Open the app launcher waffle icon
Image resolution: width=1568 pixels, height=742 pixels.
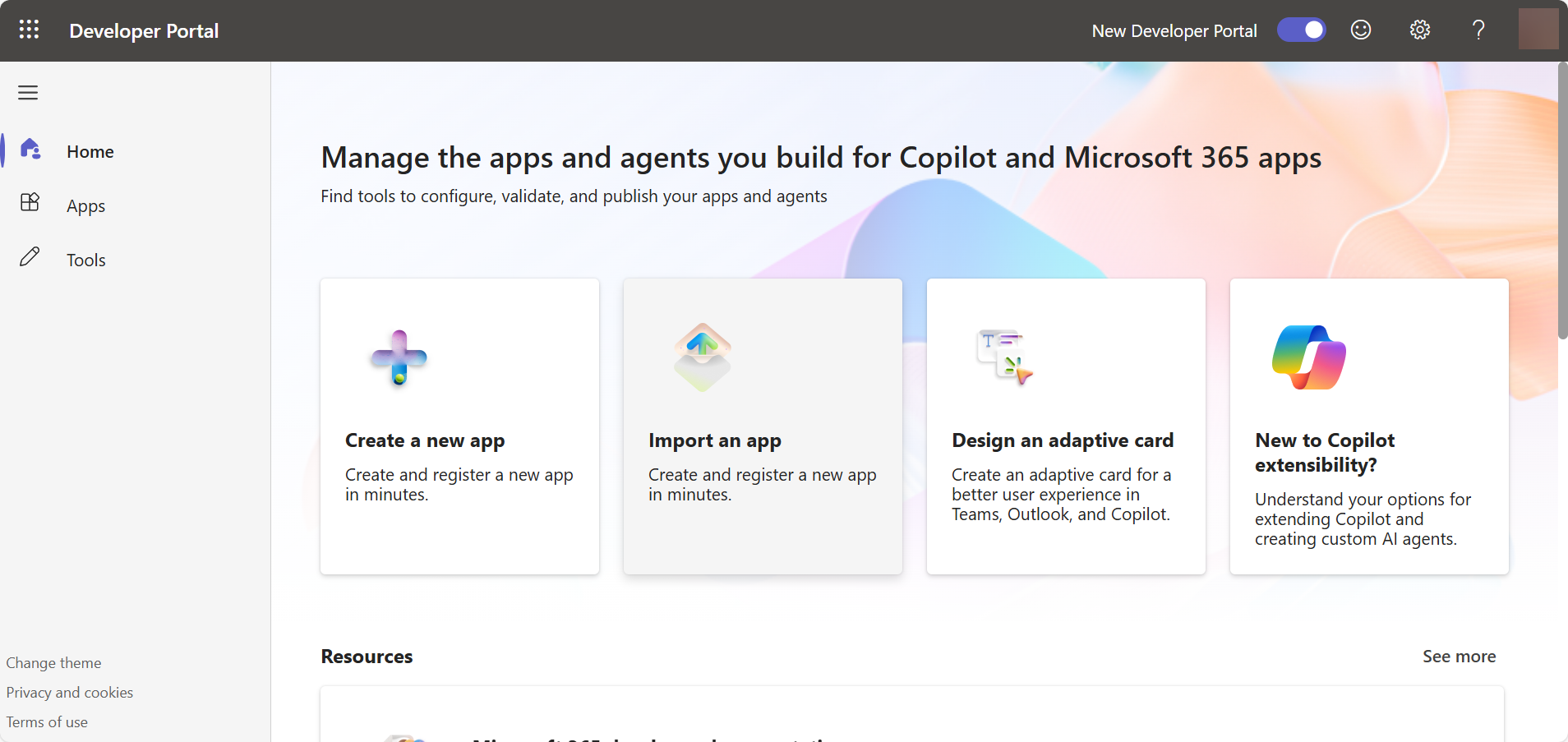tap(29, 30)
